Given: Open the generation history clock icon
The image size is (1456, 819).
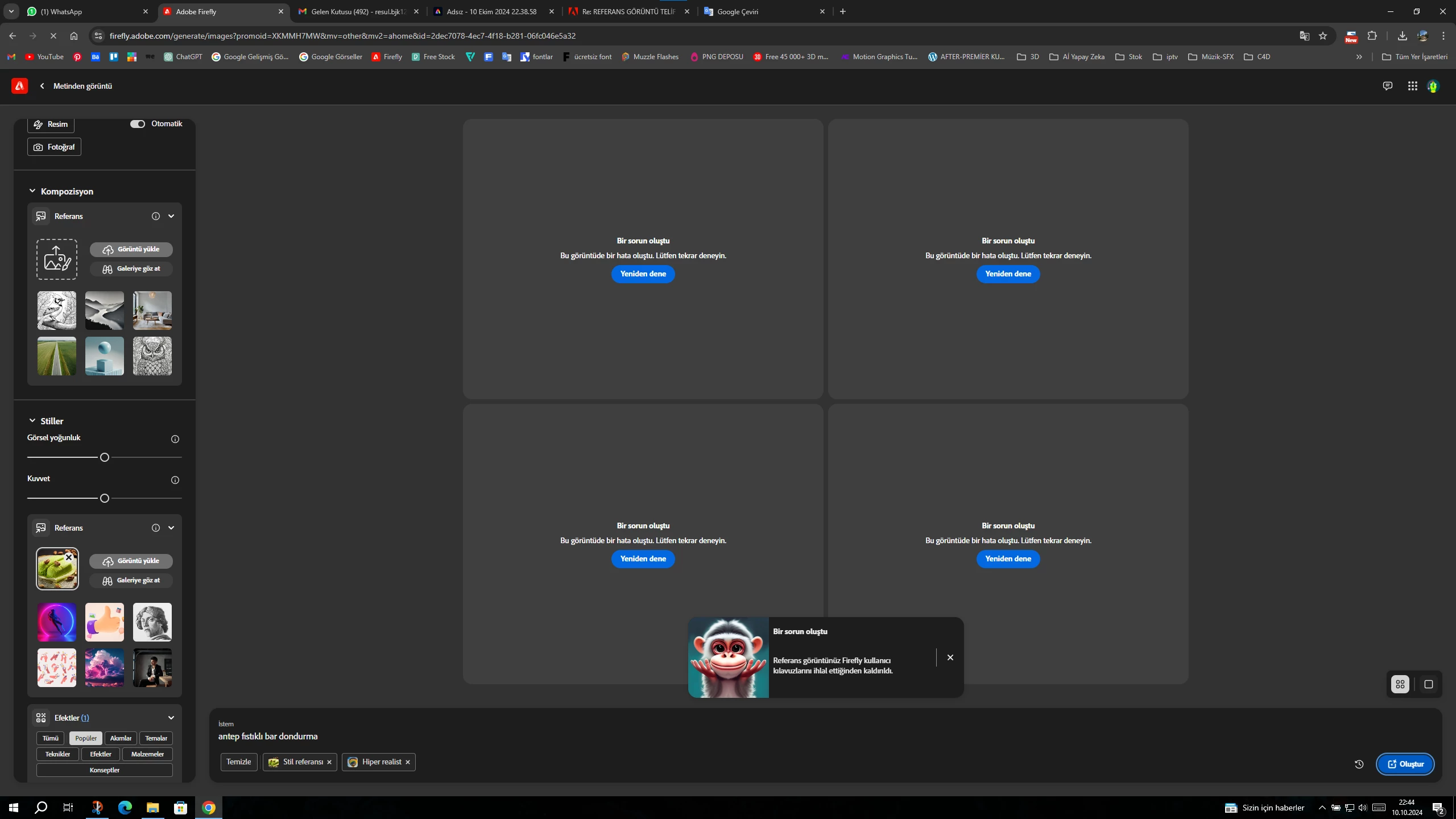Looking at the screenshot, I should tap(1359, 764).
